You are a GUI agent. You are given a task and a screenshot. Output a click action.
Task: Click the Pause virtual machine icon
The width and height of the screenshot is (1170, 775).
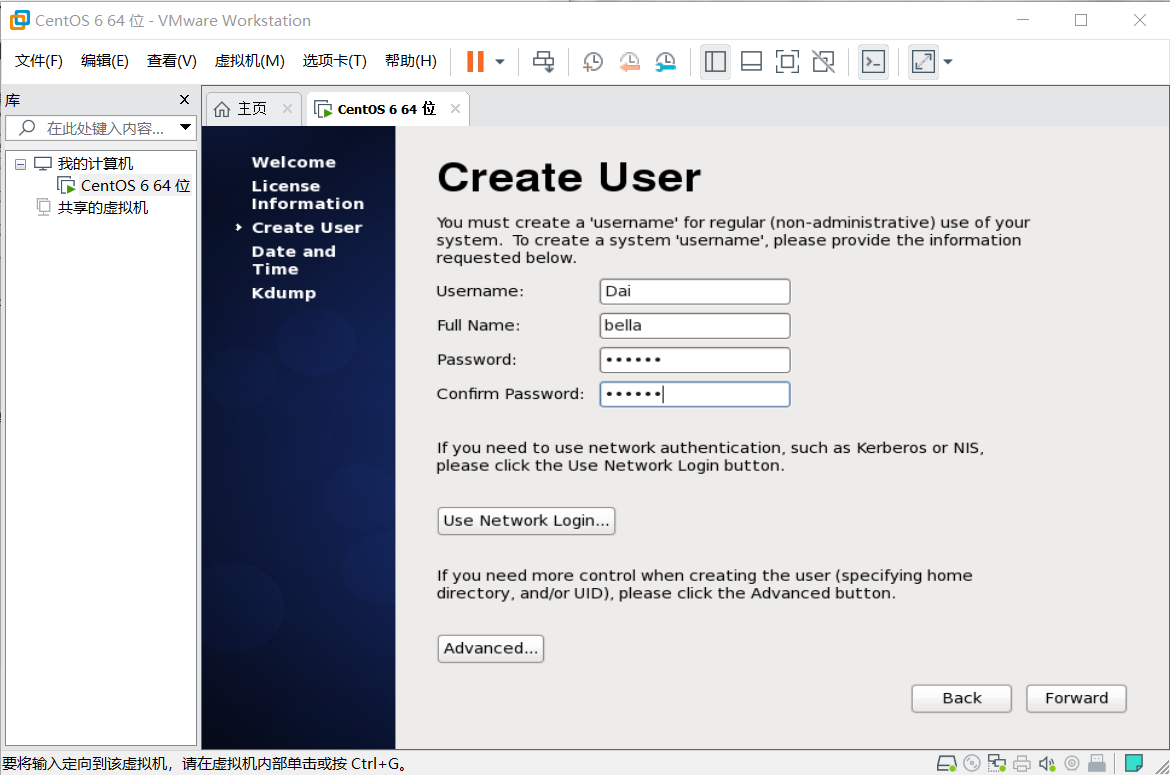[x=475, y=61]
